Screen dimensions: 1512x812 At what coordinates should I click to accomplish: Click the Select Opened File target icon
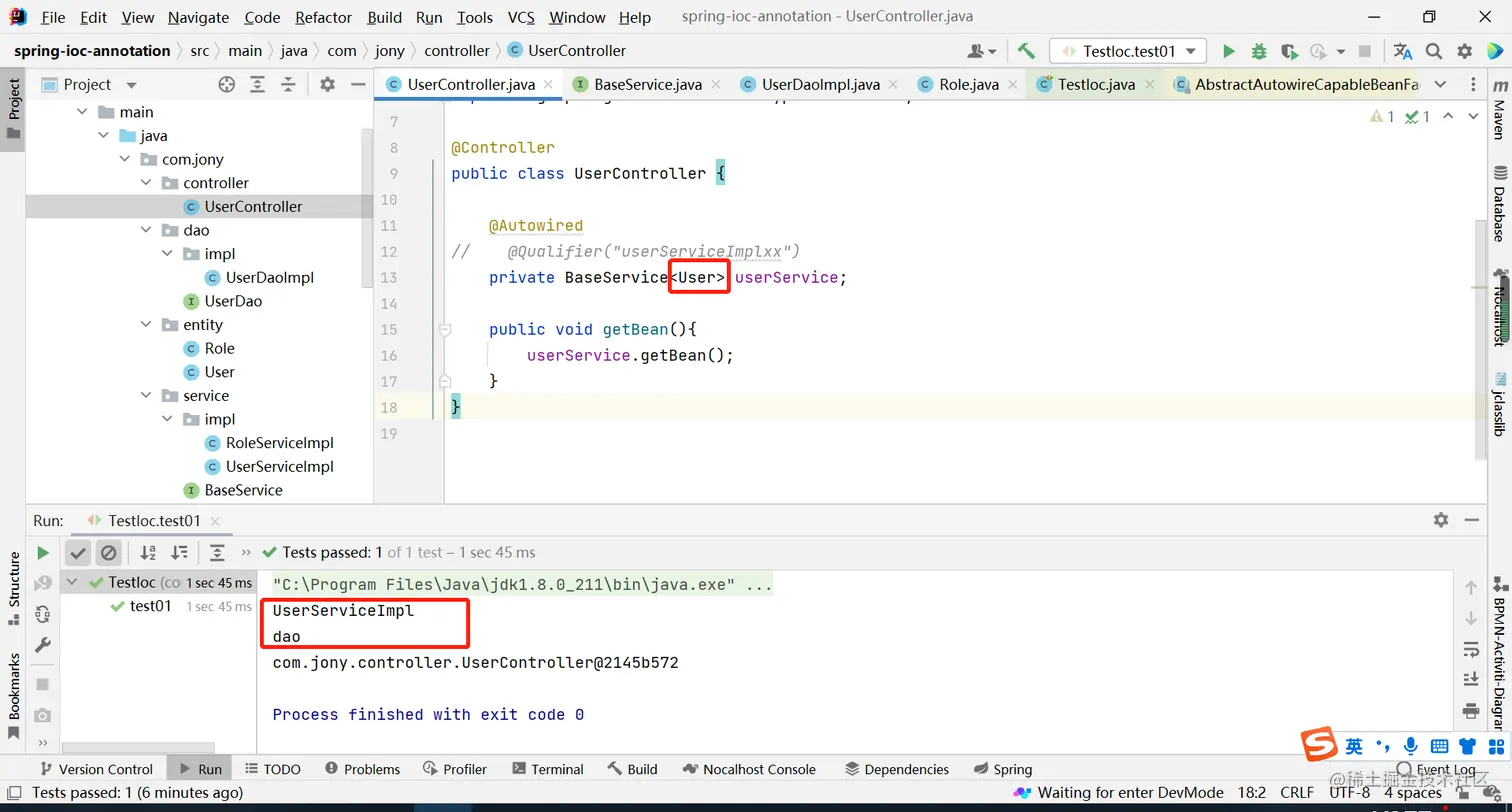(x=227, y=85)
